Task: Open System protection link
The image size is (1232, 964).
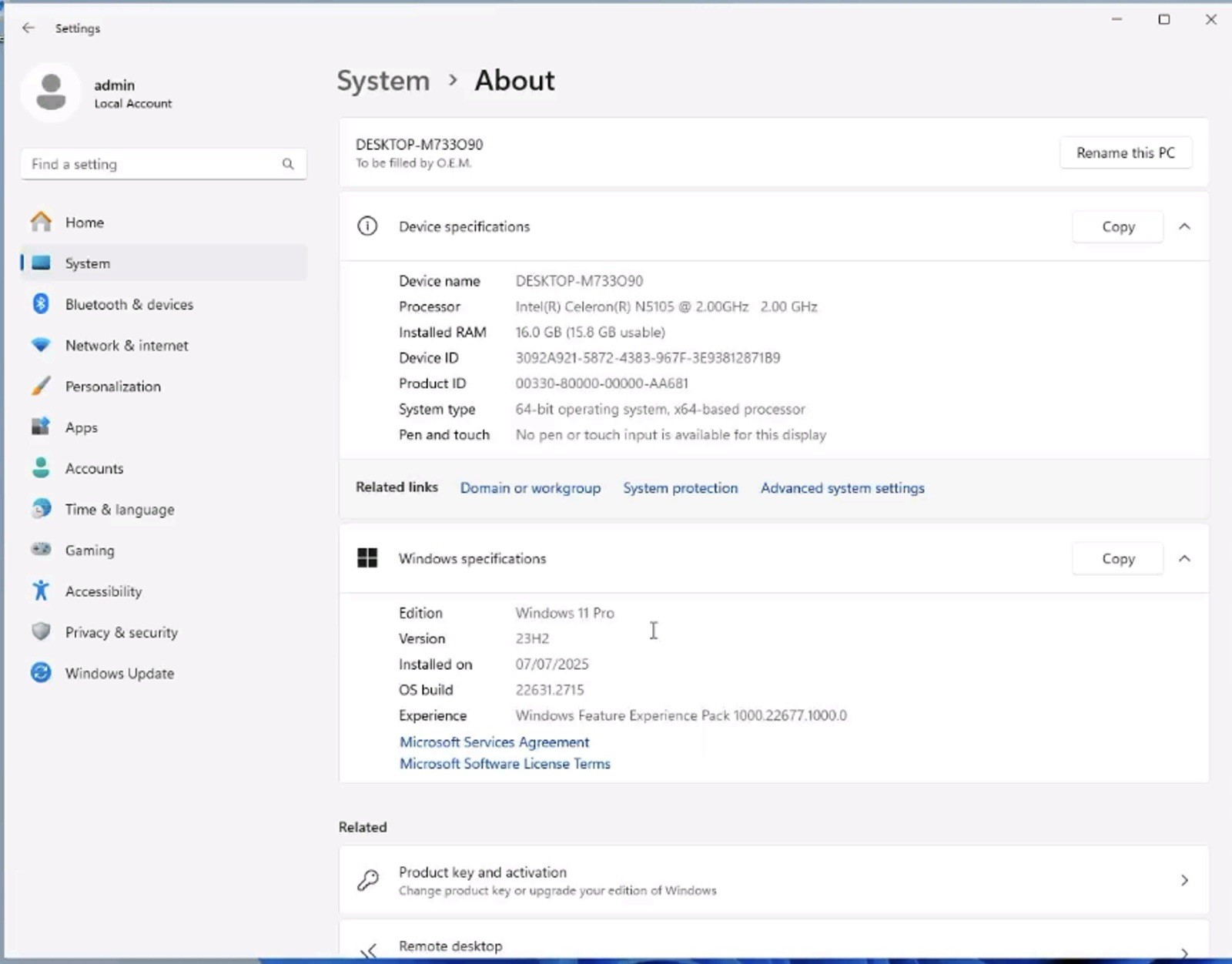Action: [680, 488]
